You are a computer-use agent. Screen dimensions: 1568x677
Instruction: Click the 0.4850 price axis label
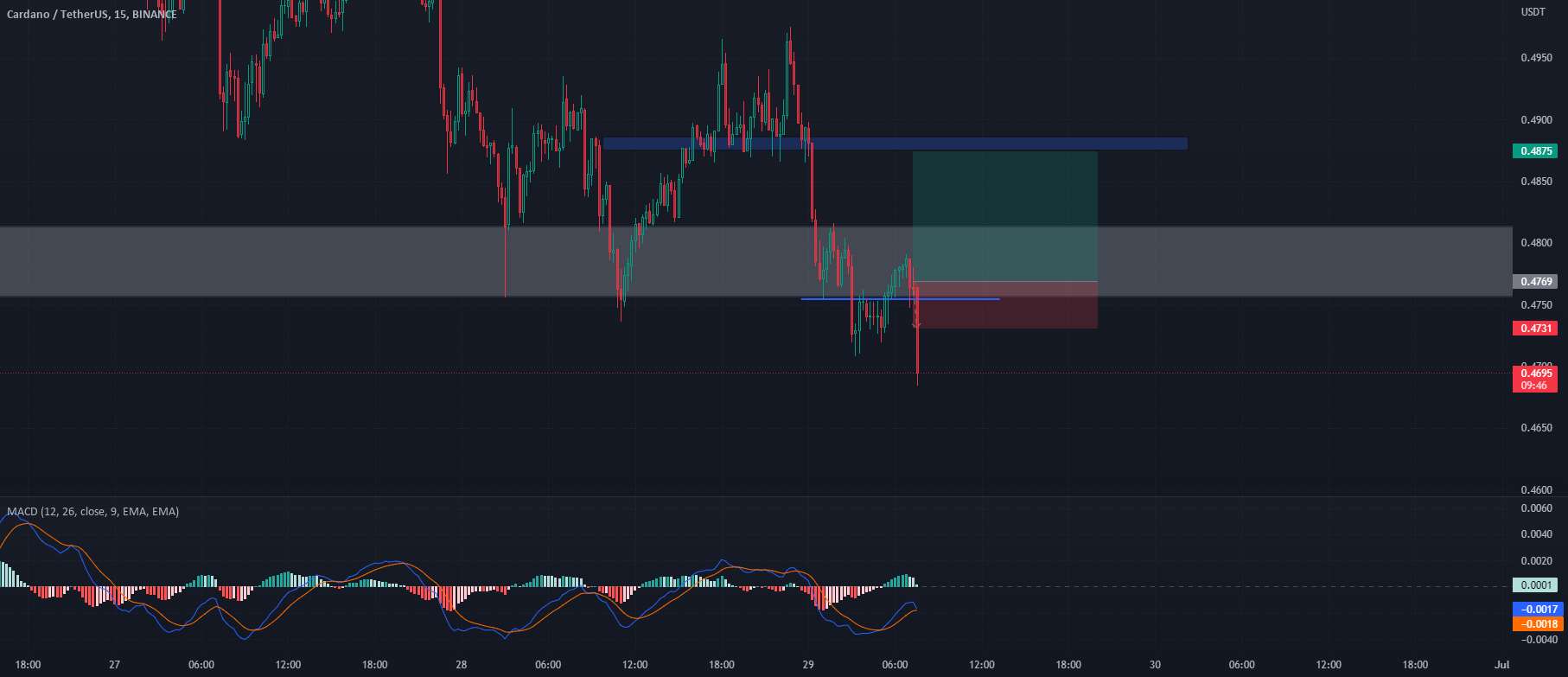click(1536, 182)
